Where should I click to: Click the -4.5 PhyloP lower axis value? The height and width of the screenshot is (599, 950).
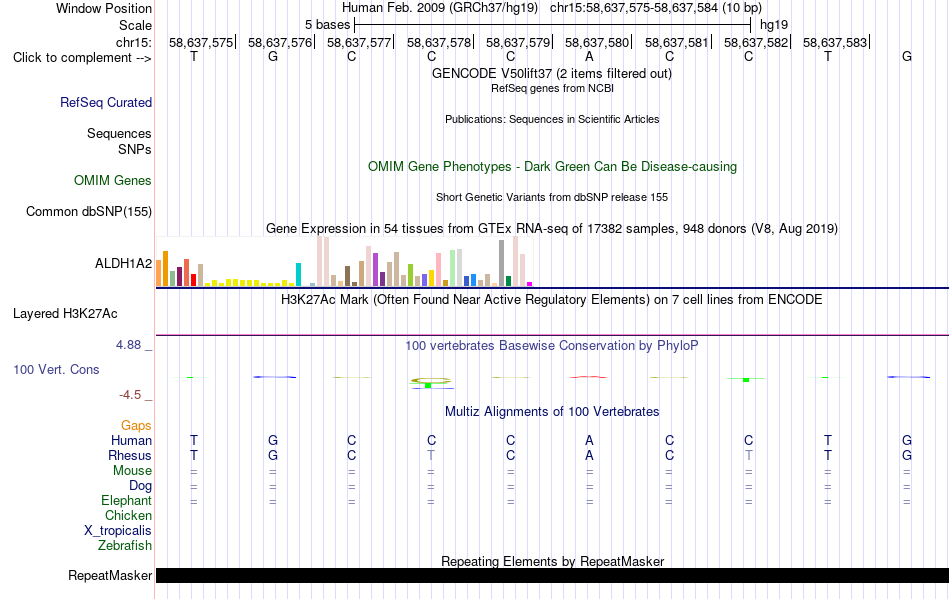tap(130, 395)
